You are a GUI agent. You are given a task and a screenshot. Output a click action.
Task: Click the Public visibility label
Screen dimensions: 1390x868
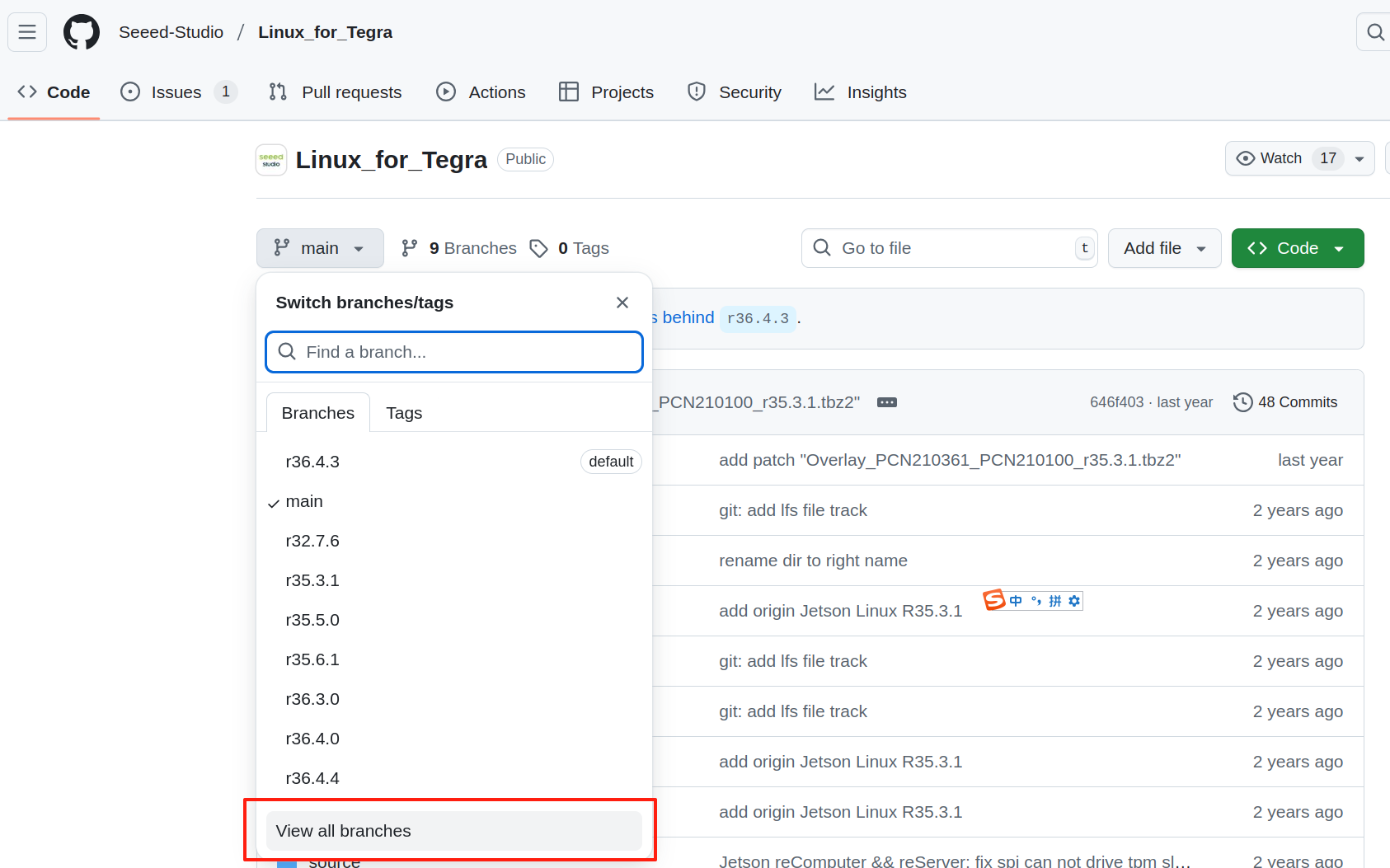525,159
